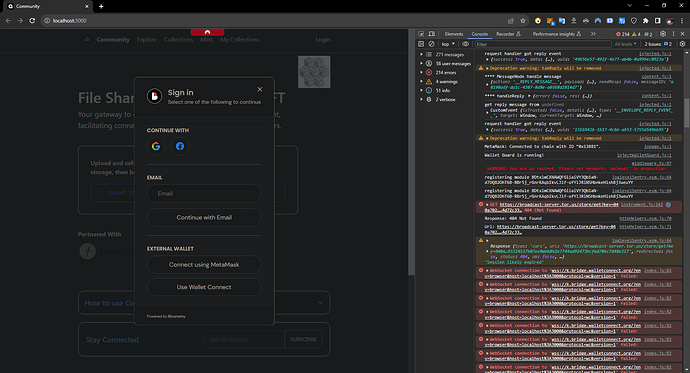Toggle the console sidebar panel icon
Viewport: 690px width, 373px height.
pyautogui.click(x=421, y=44)
